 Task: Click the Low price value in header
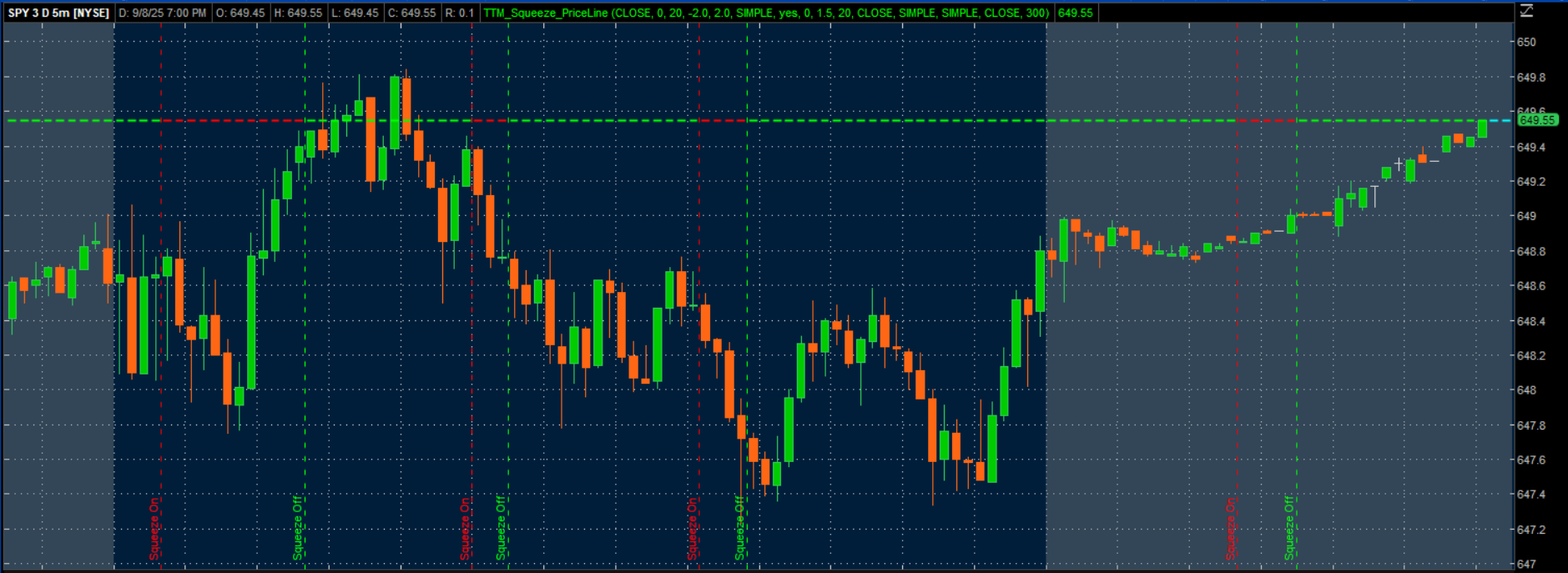(355, 13)
